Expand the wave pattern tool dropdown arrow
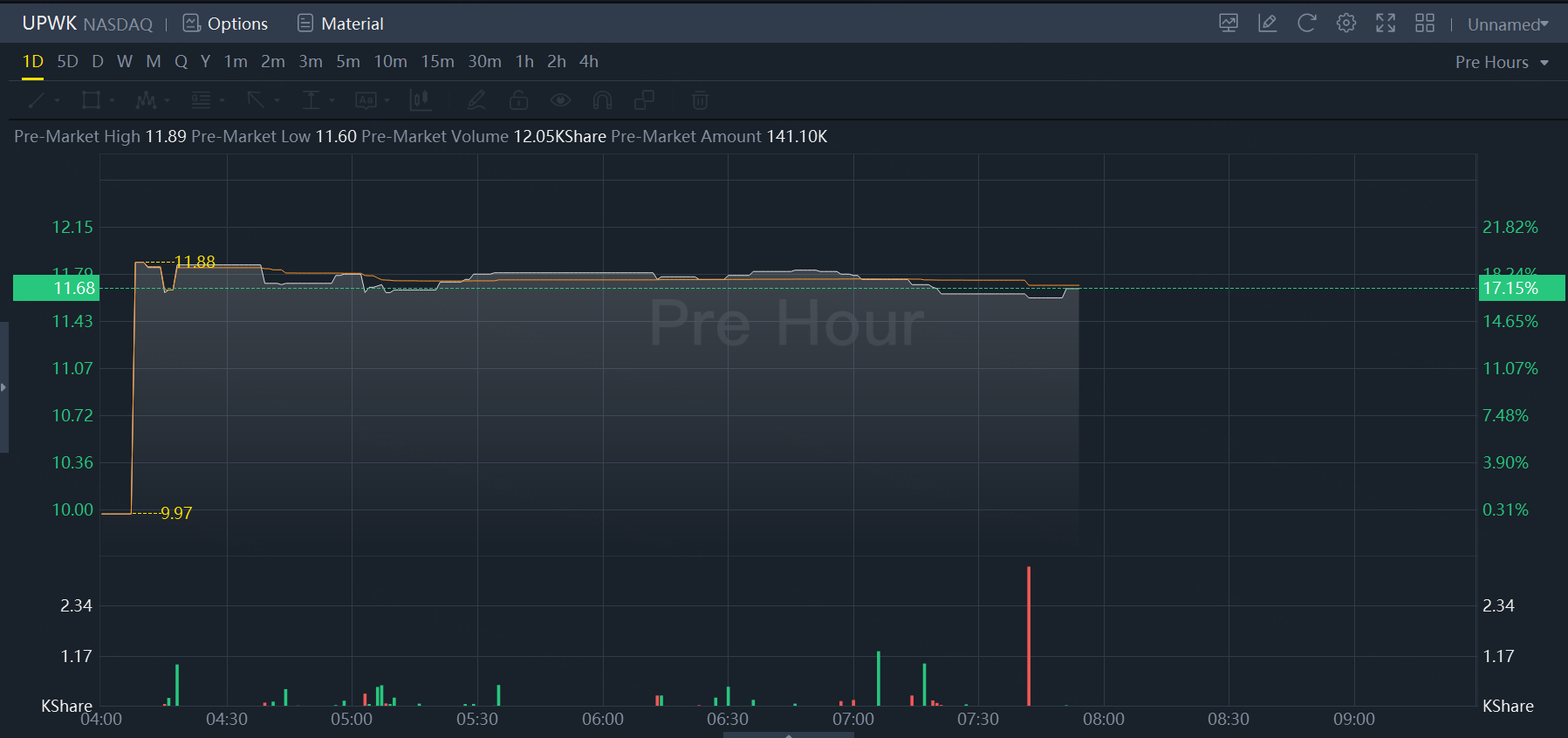The image size is (1568, 738). (167, 100)
